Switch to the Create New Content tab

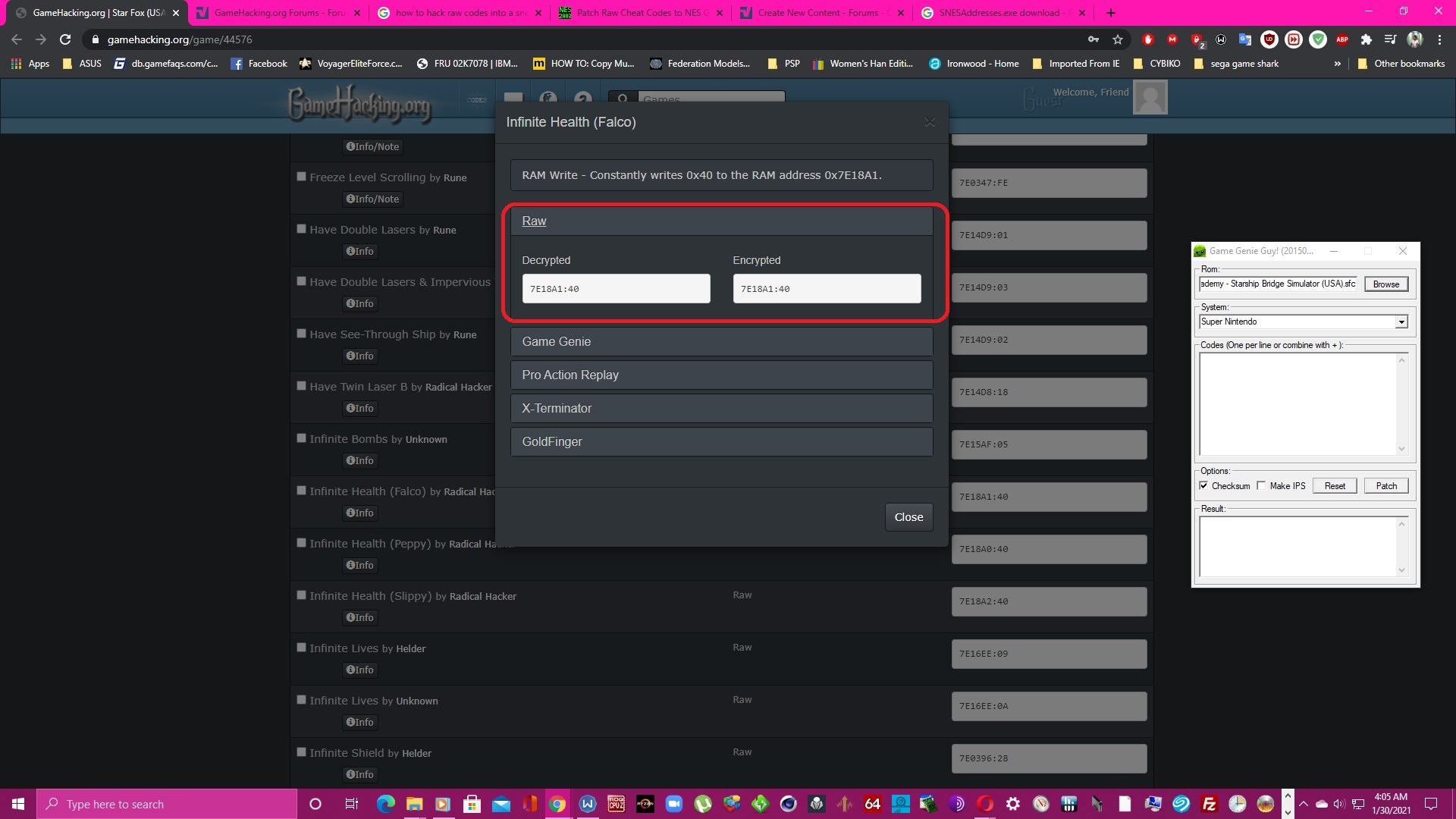click(x=822, y=13)
